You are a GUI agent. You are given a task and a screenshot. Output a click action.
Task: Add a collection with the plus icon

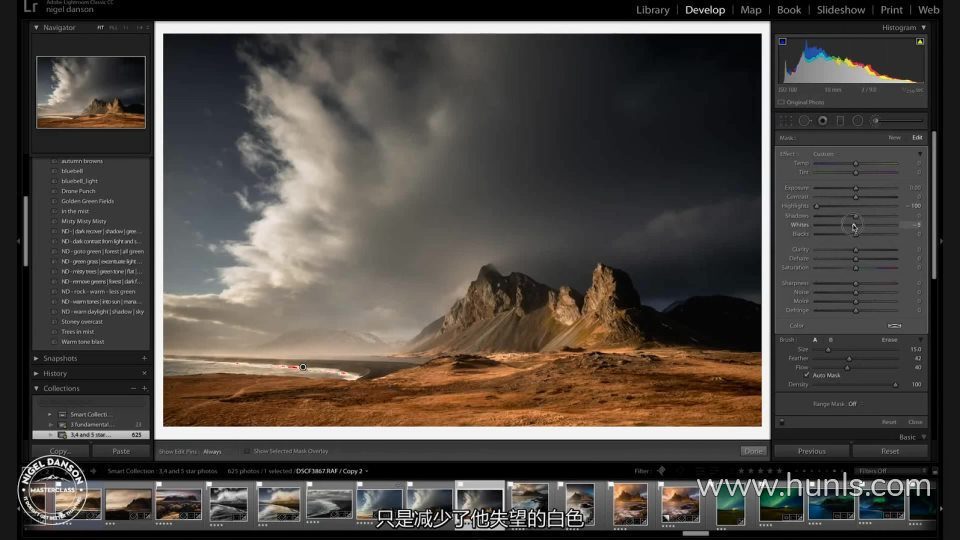click(x=144, y=388)
